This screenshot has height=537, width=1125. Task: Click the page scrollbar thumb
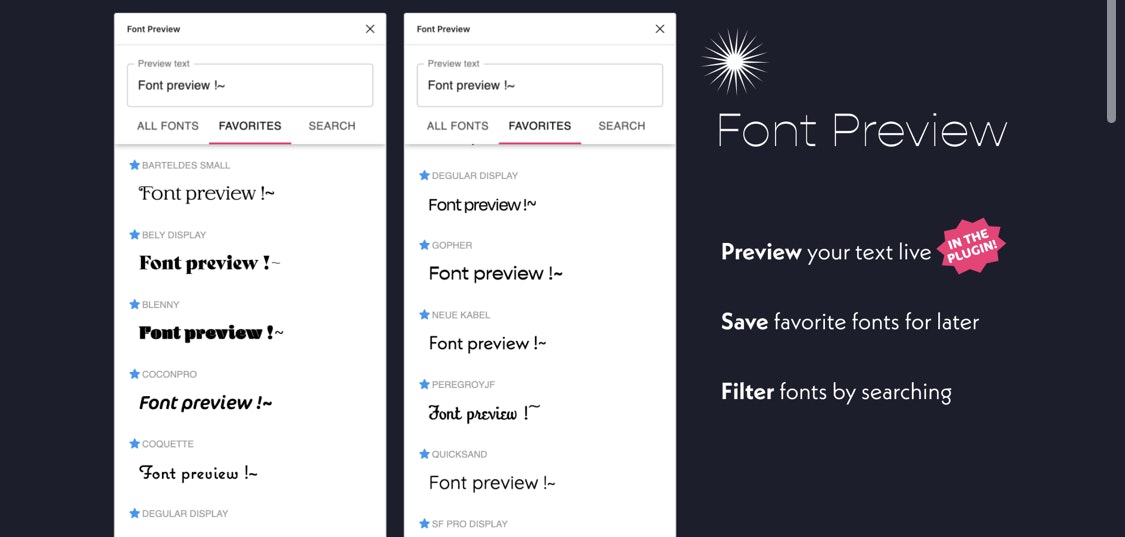(1111, 61)
